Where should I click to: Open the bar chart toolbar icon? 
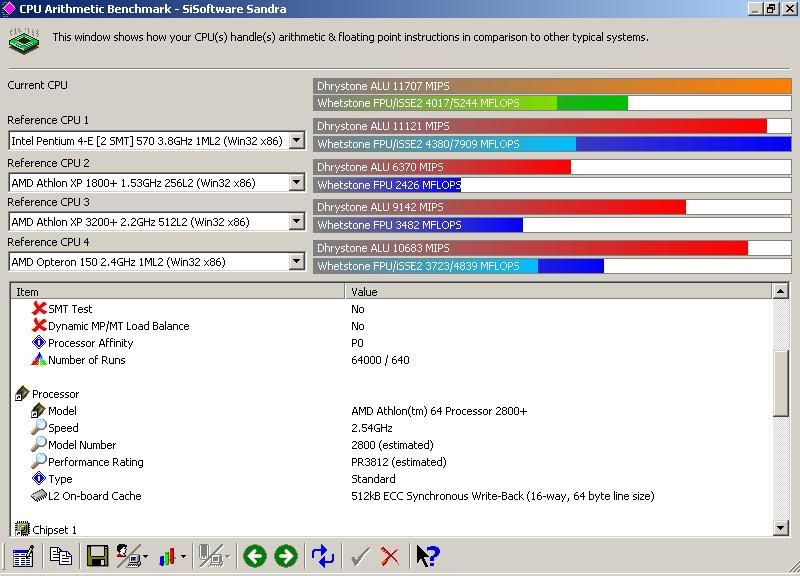tap(168, 557)
